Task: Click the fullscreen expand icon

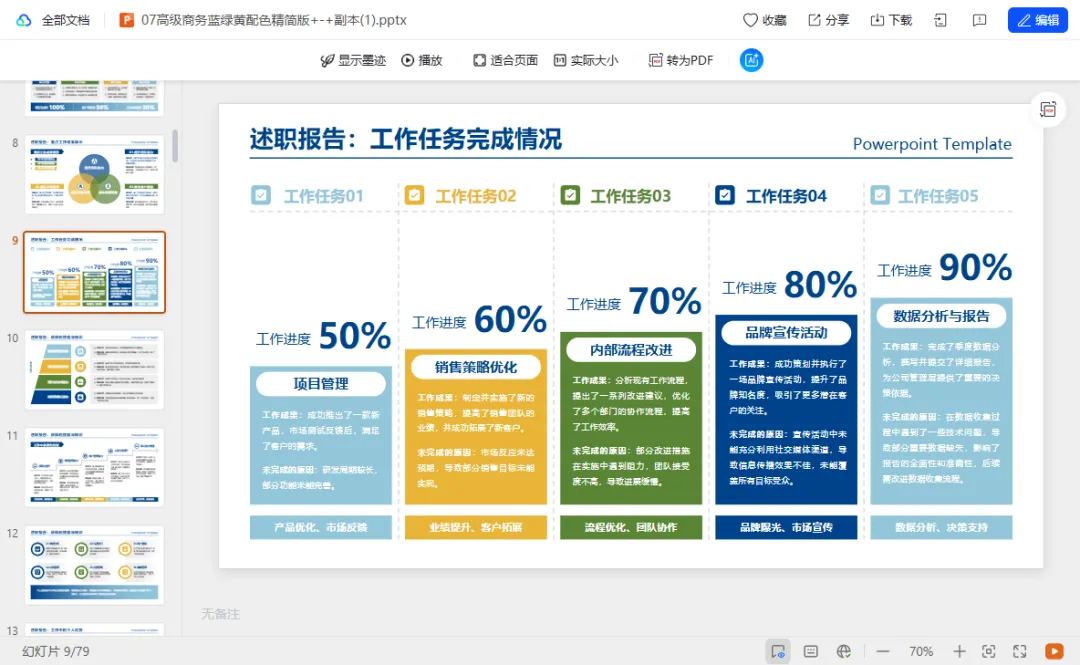Action: point(1020,651)
